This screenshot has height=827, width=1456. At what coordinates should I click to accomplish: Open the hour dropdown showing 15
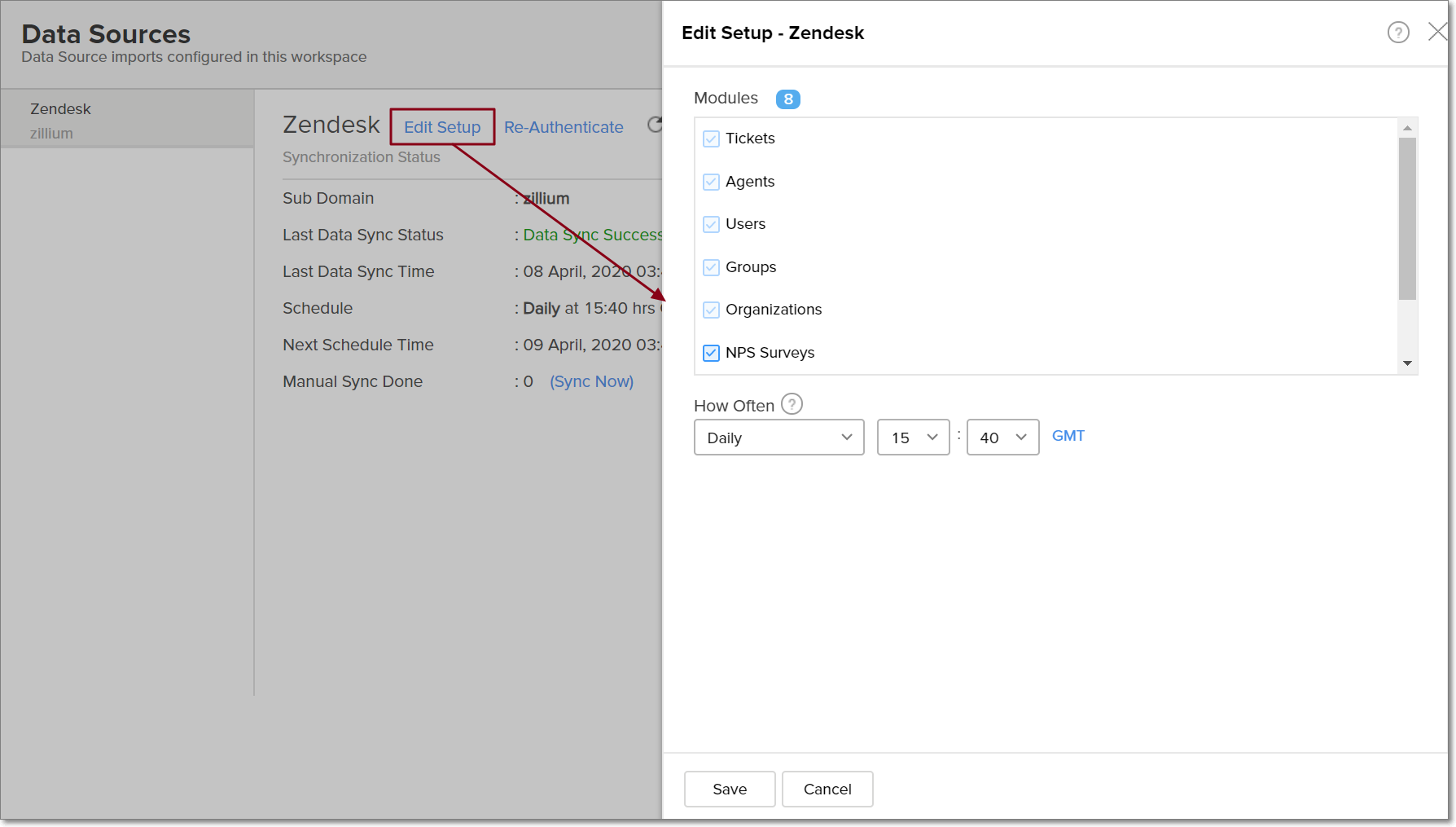tap(913, 438)
